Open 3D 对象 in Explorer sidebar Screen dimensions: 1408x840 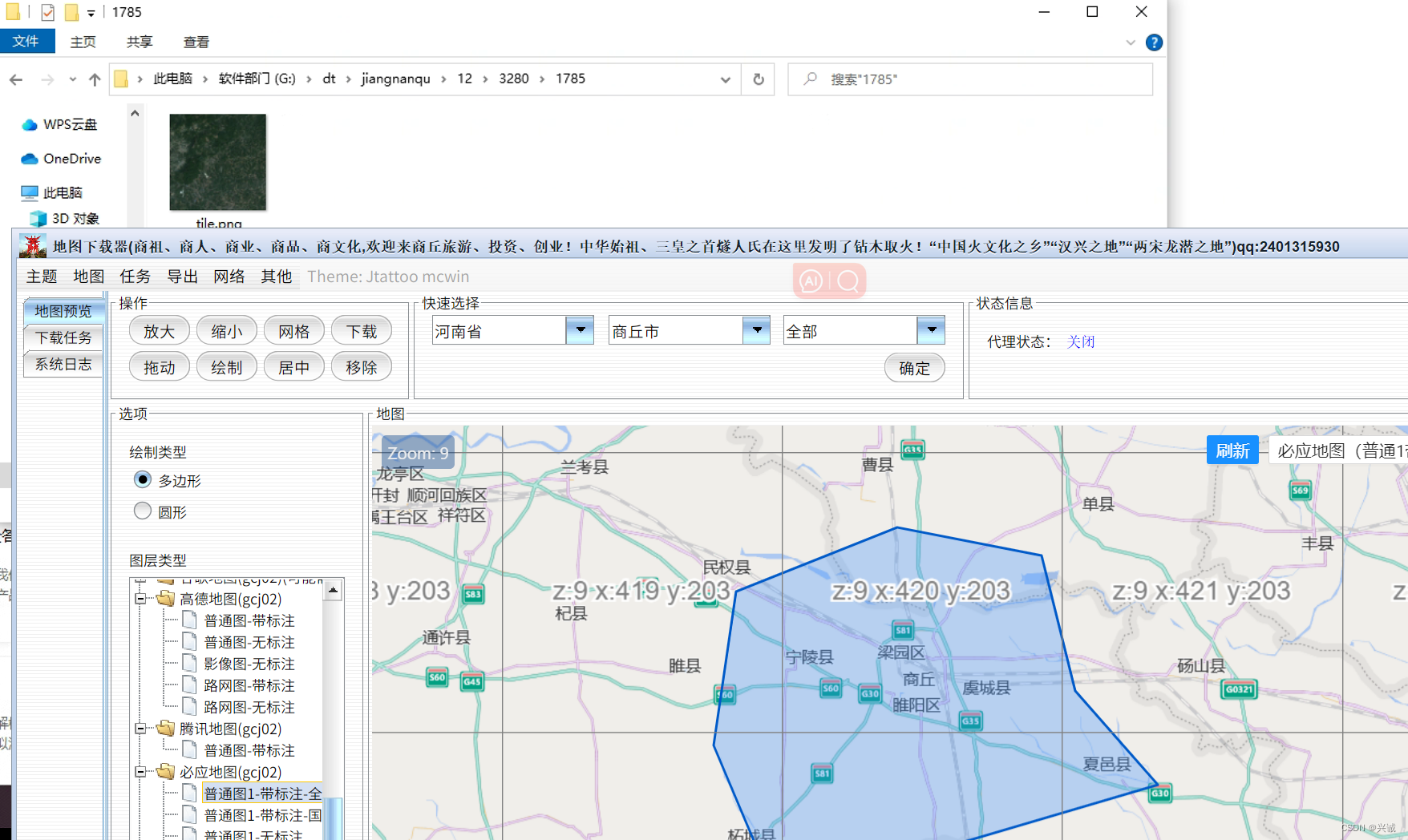(64, 218)
